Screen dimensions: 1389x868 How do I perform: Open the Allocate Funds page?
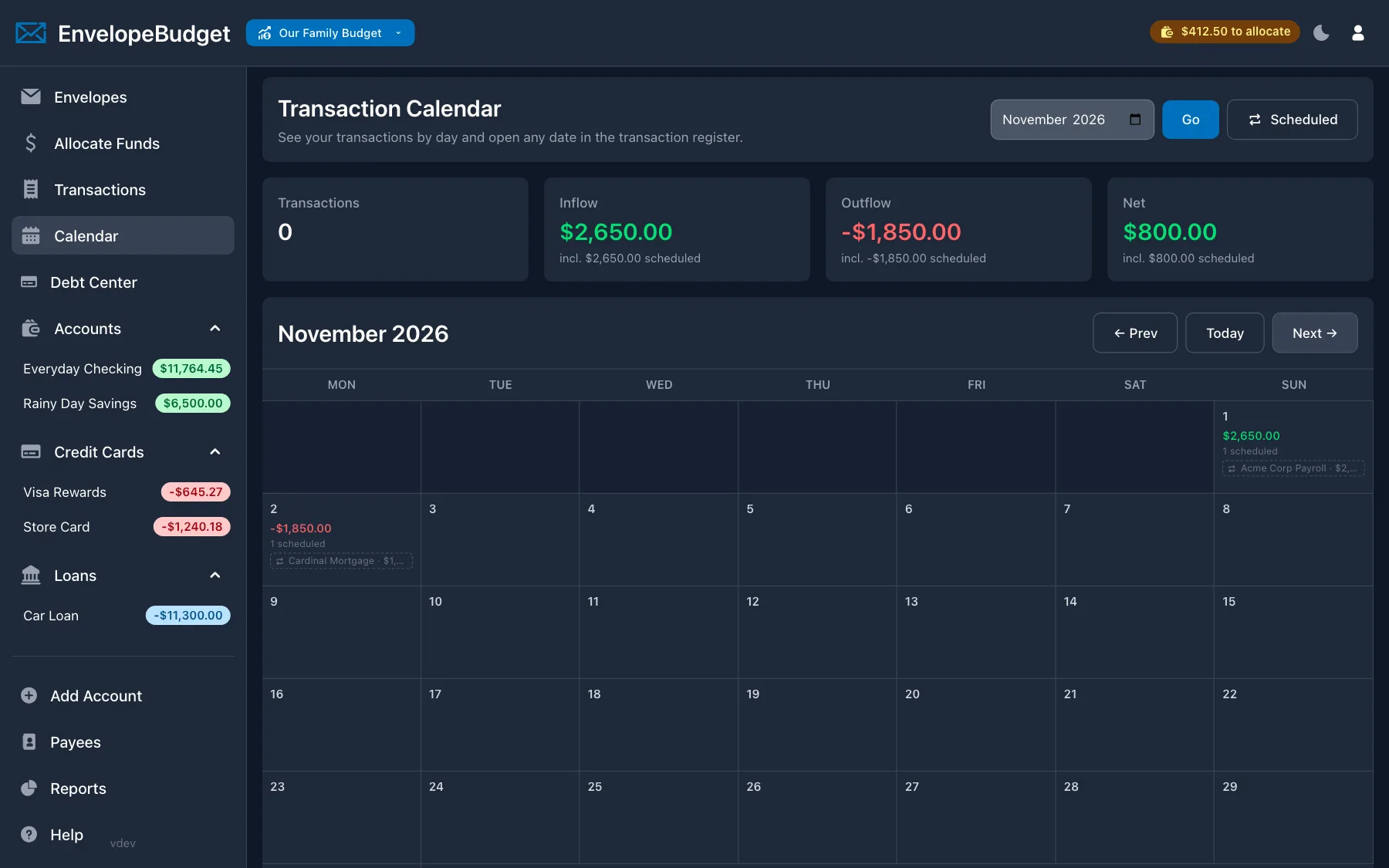123,144
